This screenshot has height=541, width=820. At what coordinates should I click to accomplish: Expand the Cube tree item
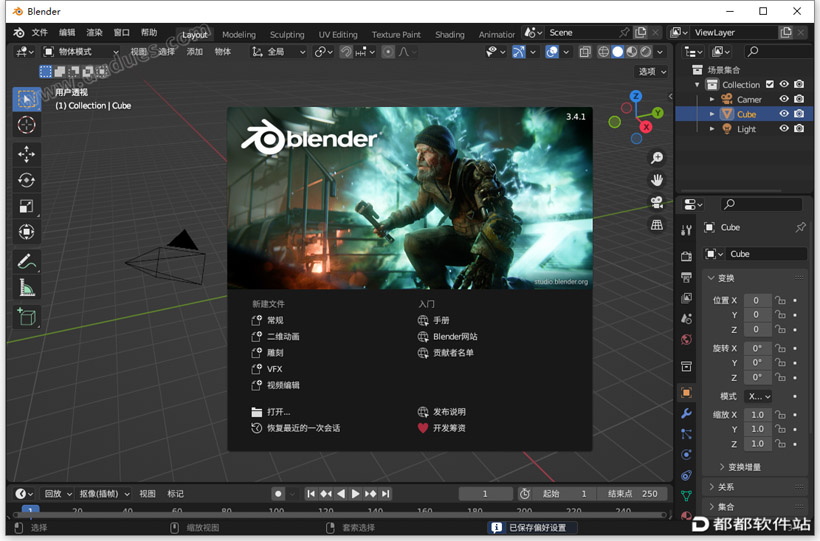tap(712, 114)
